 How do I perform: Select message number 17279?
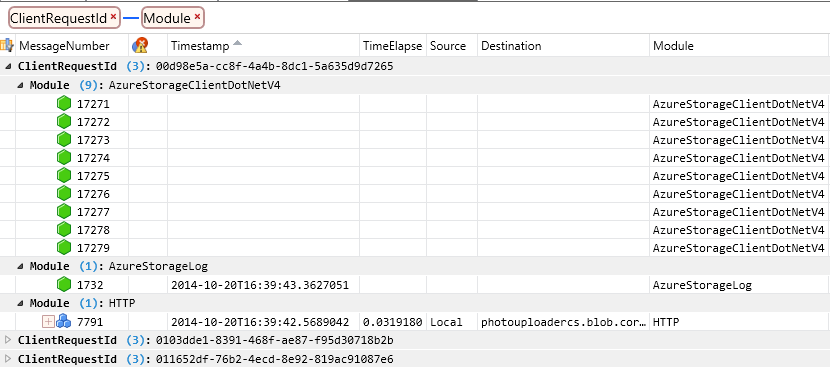click(93, 248)
